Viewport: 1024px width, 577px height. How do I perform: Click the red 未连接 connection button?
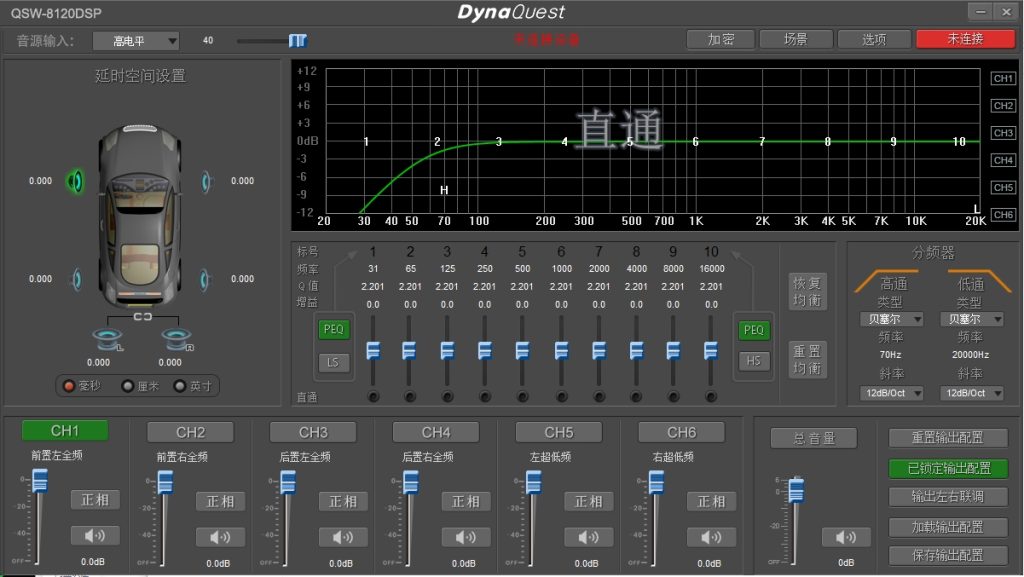[965, 39]
